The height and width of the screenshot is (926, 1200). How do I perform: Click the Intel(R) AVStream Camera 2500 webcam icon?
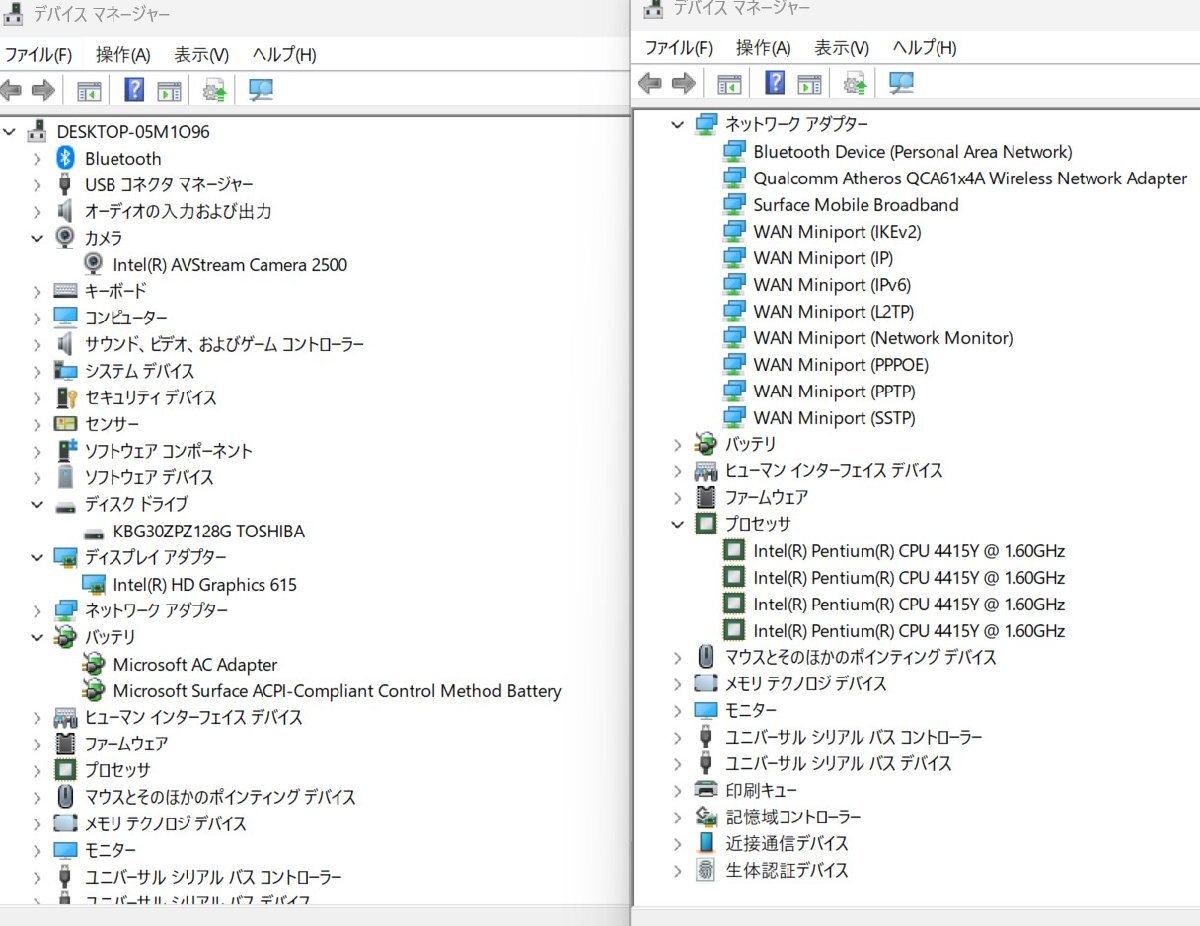pos(93,264)
